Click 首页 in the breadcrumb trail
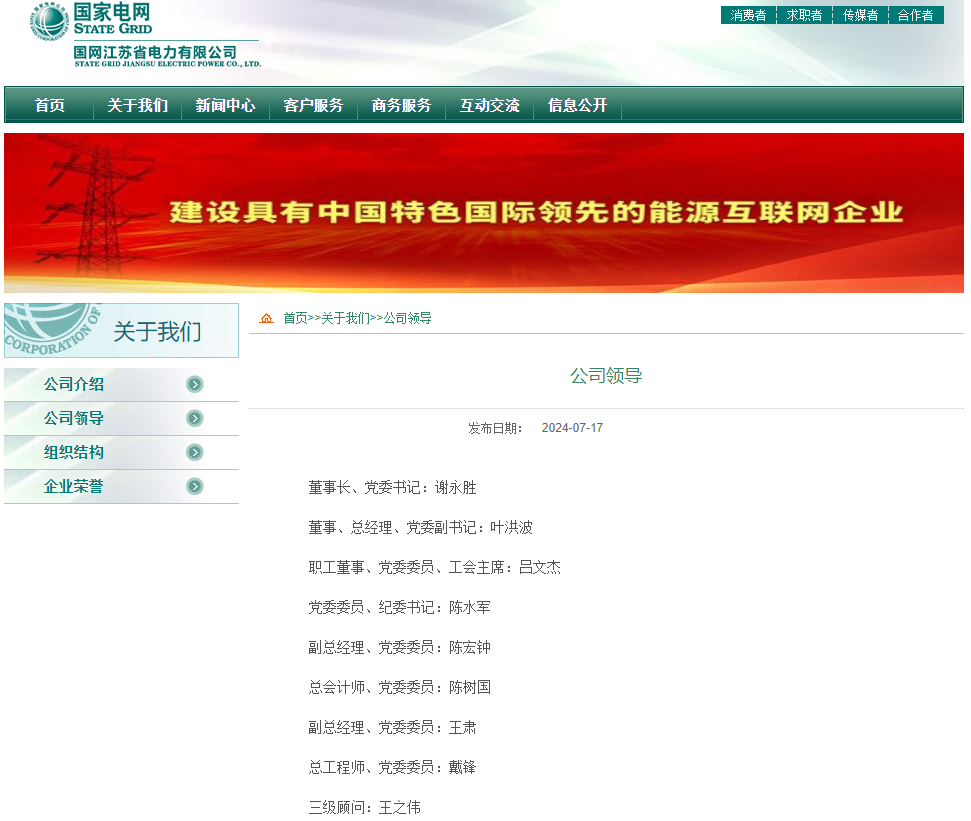This screenshot has width=971, height=821. (295, 318)
